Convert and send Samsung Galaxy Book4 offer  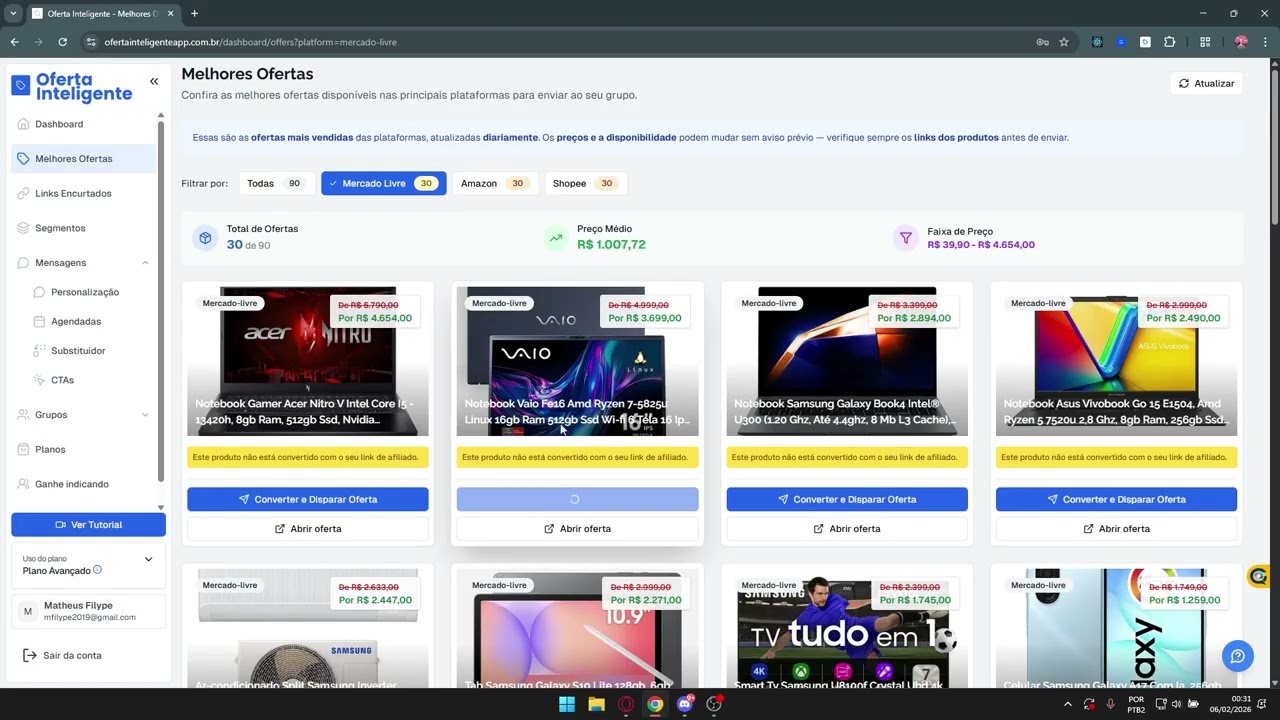[847, 499]
